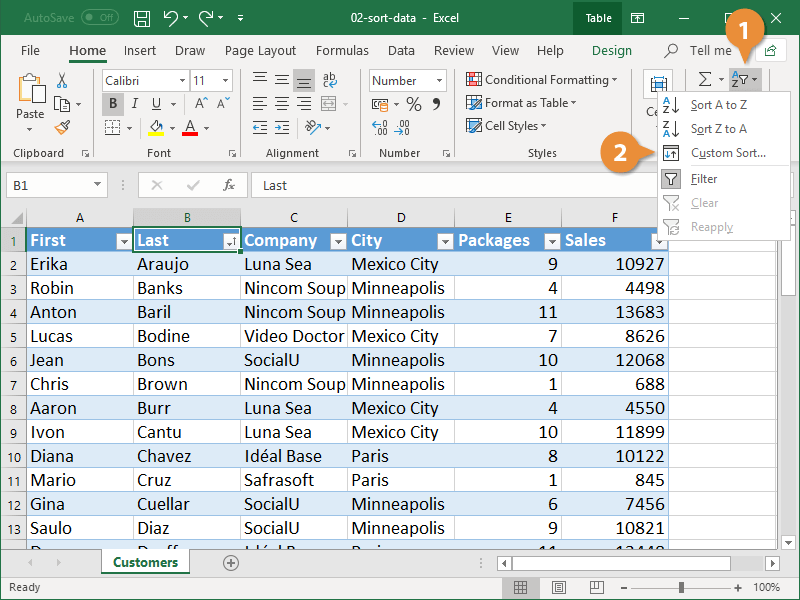This screenshot has height=600, width=800.
Task: Open the filter dropdown on City column
Action: tap(445, 240)
